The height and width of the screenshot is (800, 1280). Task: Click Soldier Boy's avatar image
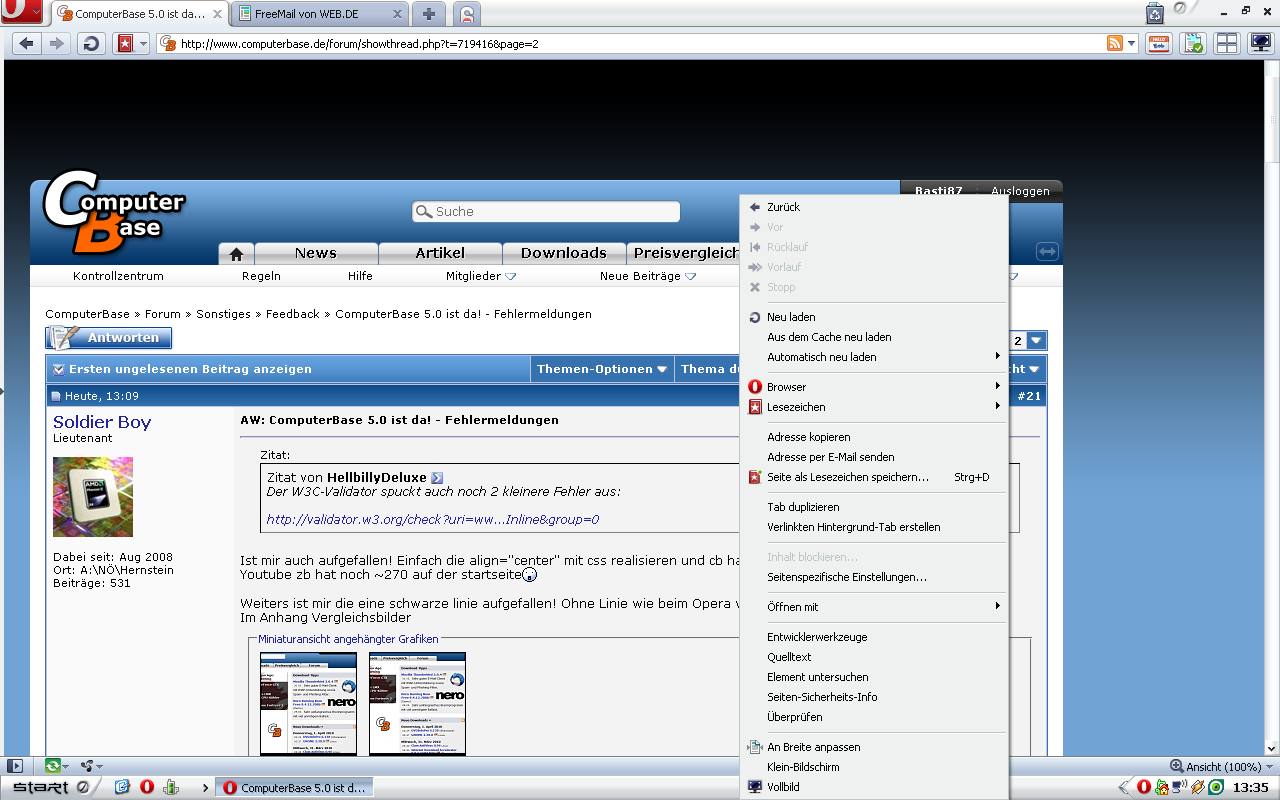point(93,497)
